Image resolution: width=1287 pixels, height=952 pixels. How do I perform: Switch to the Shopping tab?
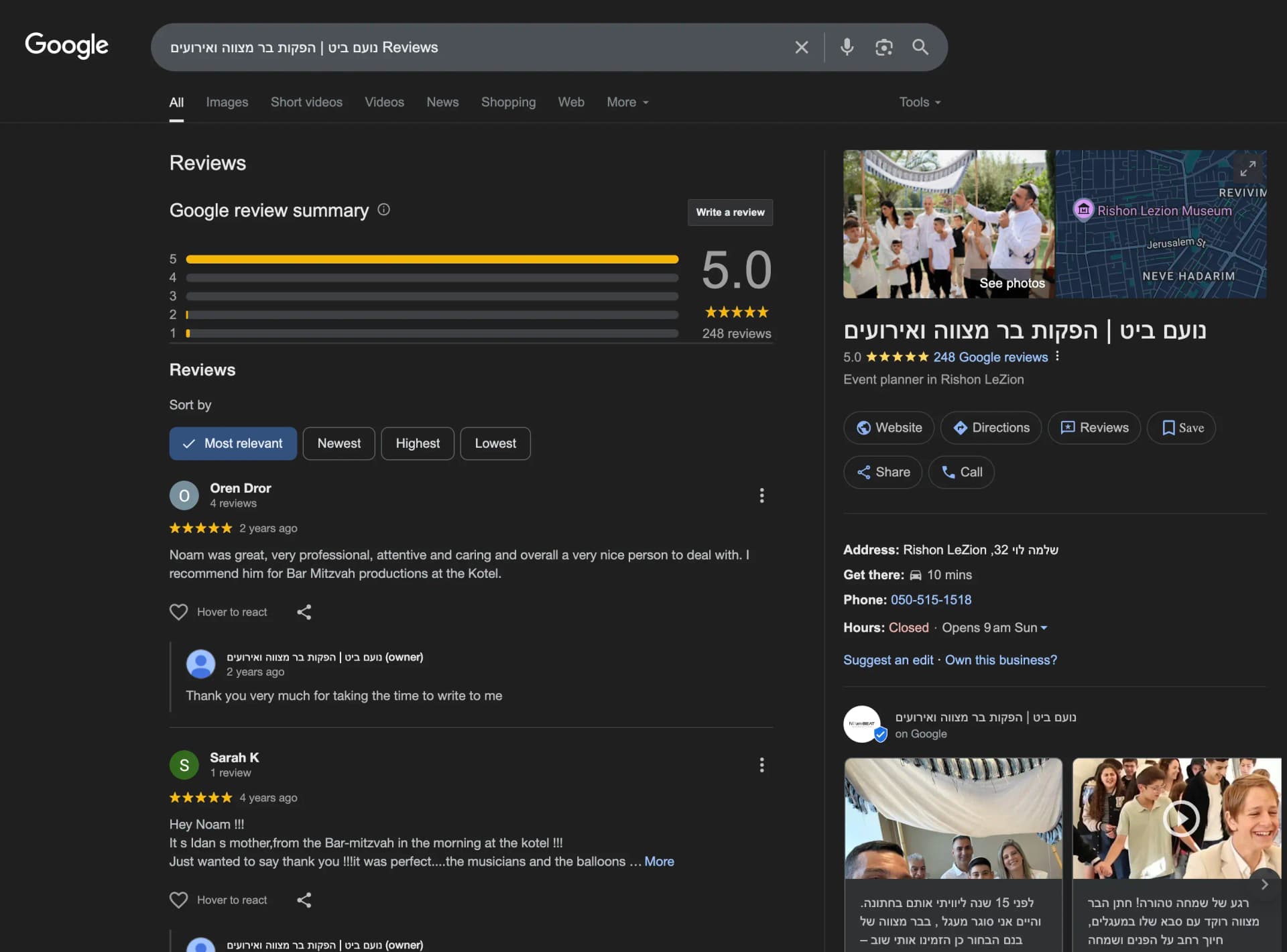508,102
